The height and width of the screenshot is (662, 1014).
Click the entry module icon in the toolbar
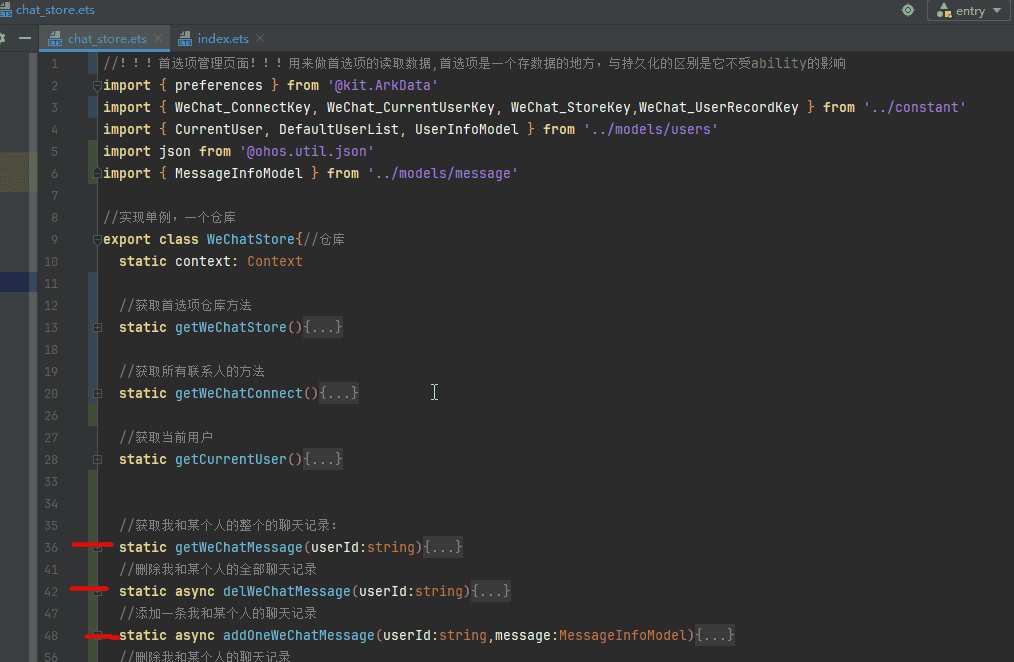[x=943, y=11]
